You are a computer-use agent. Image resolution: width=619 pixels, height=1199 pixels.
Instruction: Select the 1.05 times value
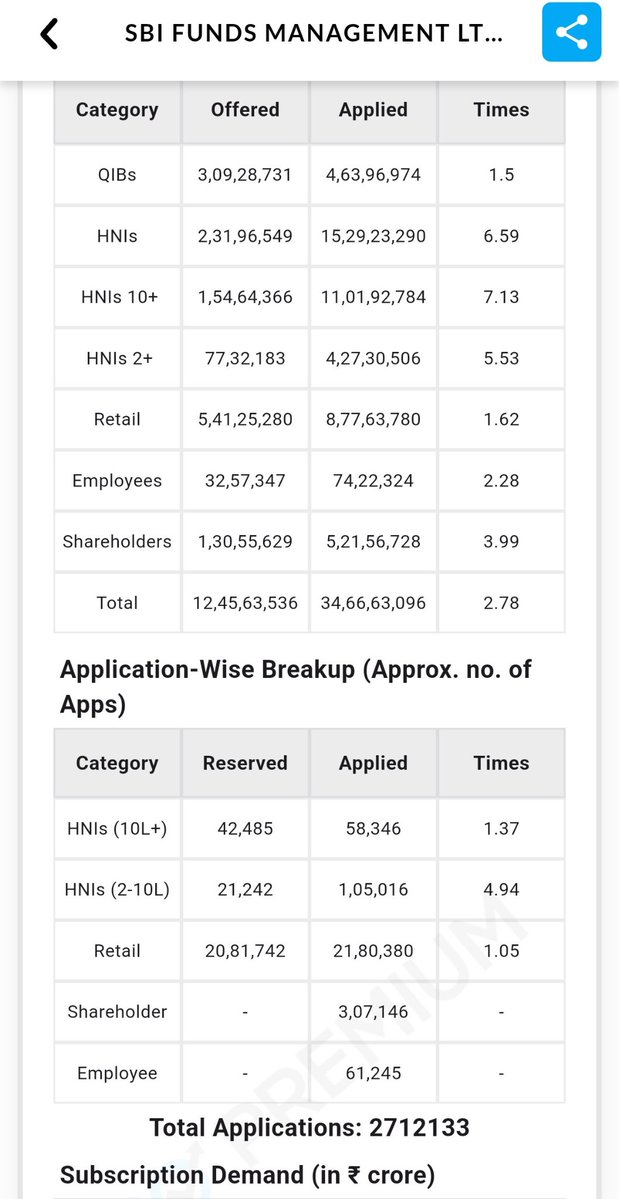click(x=501, y=950)
